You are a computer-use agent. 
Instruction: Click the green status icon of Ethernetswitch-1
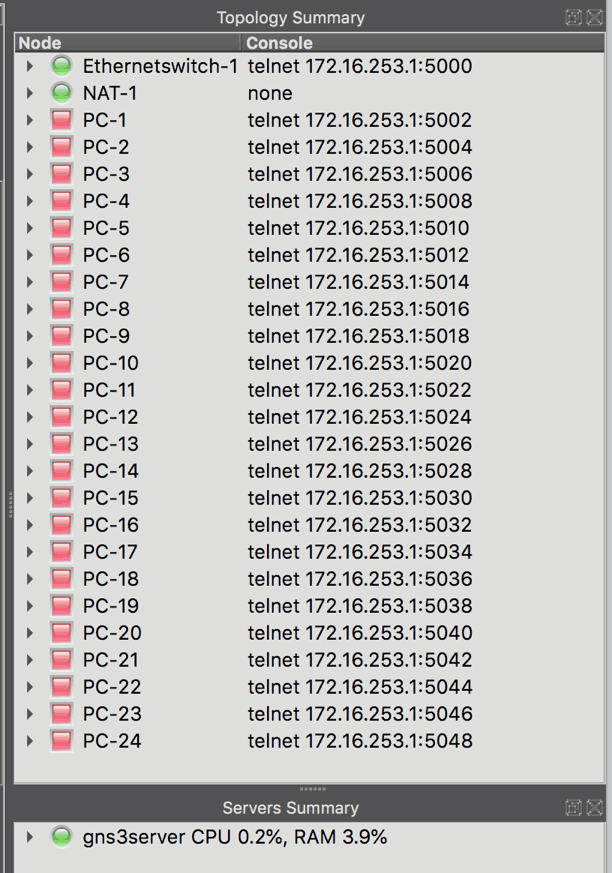point(61,66)
